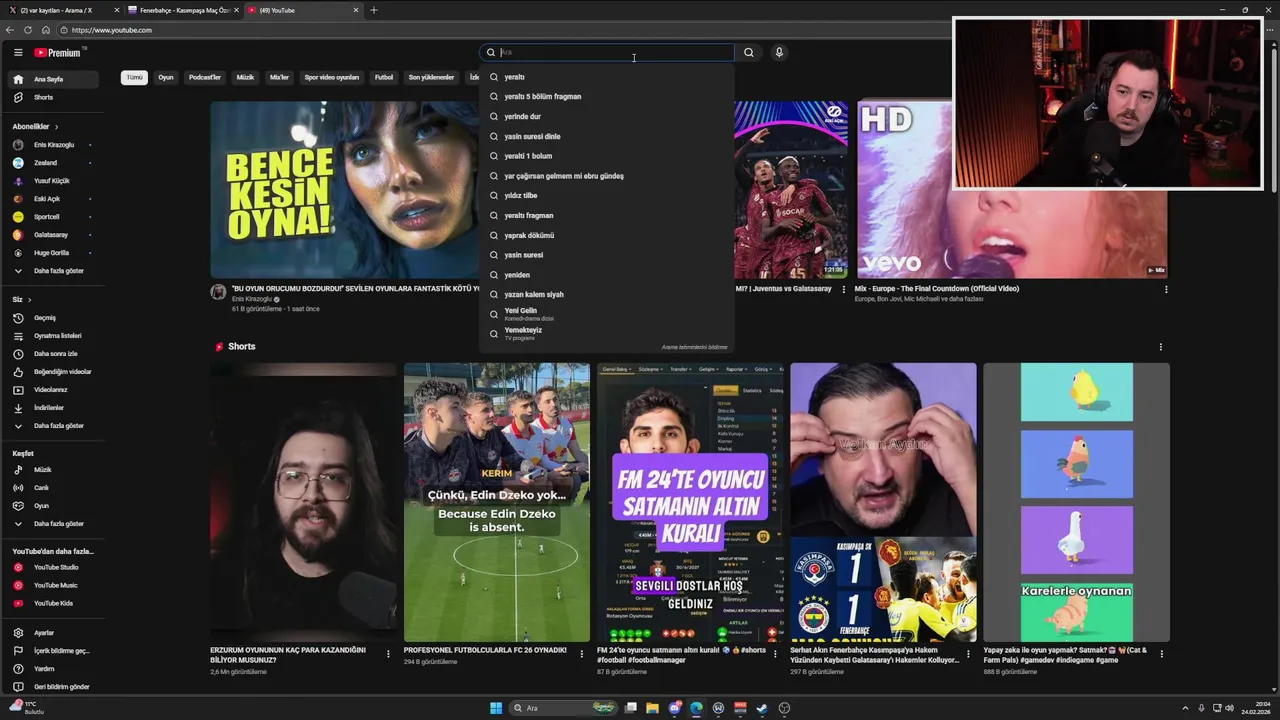Open Beğendiğim videolar liked videos

[x=52, y=372]
